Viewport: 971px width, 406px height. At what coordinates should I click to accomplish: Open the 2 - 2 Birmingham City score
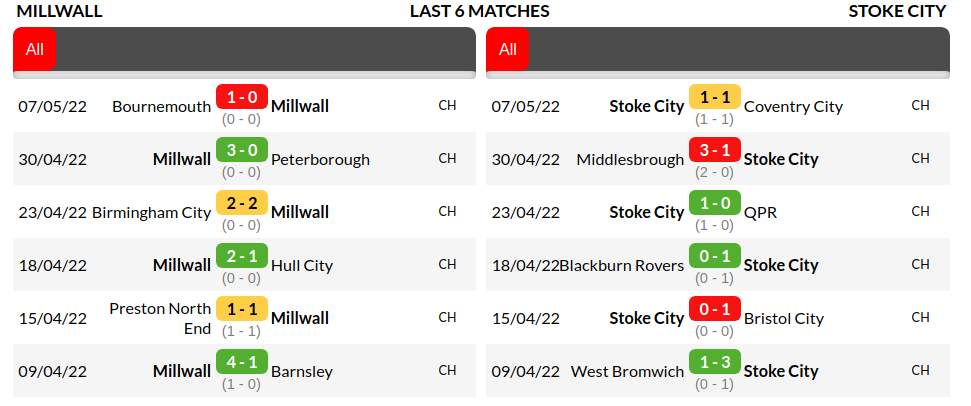[x=241, y=204]
